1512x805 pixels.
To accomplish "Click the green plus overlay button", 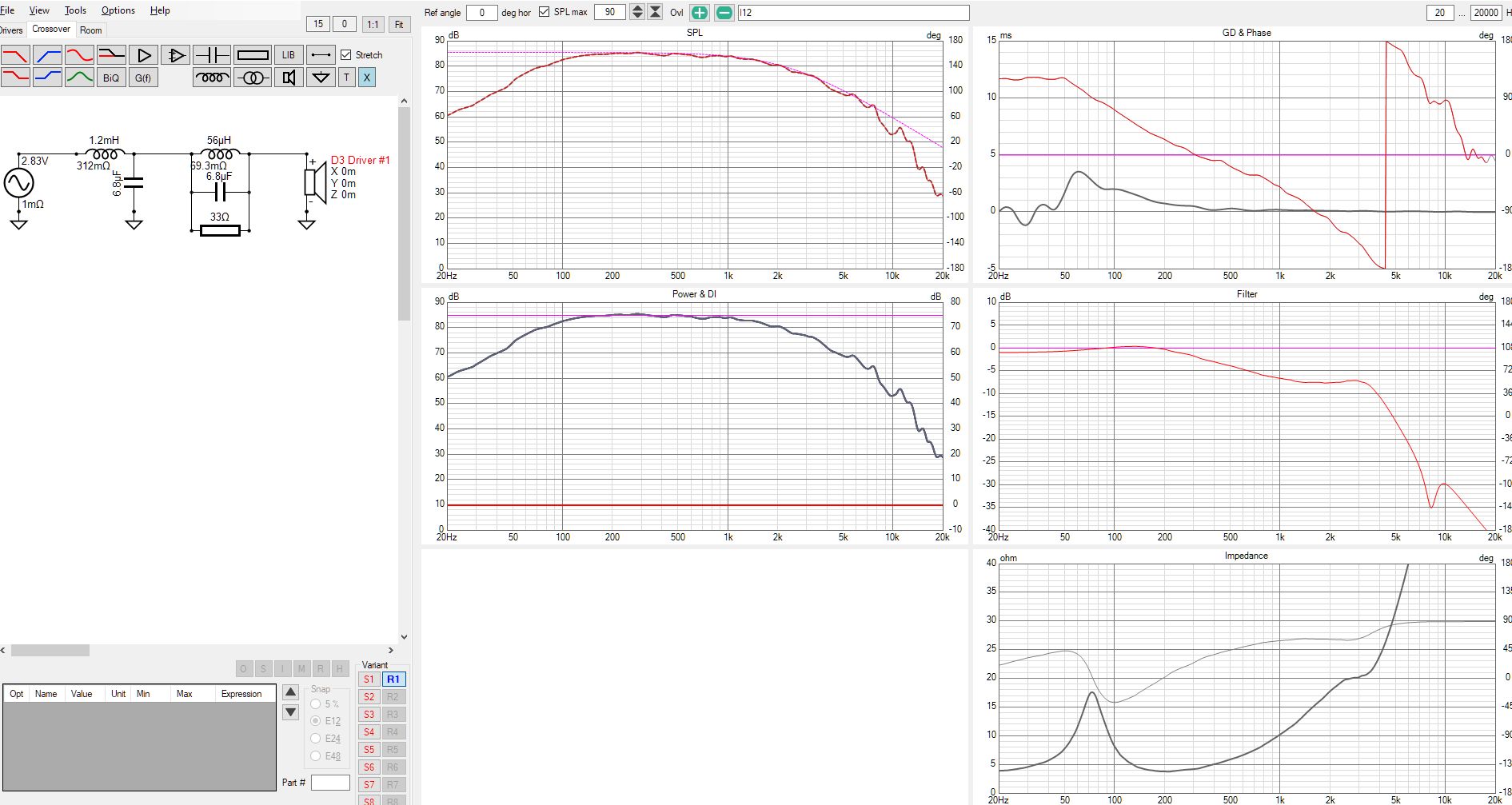I will click(700, 13).
